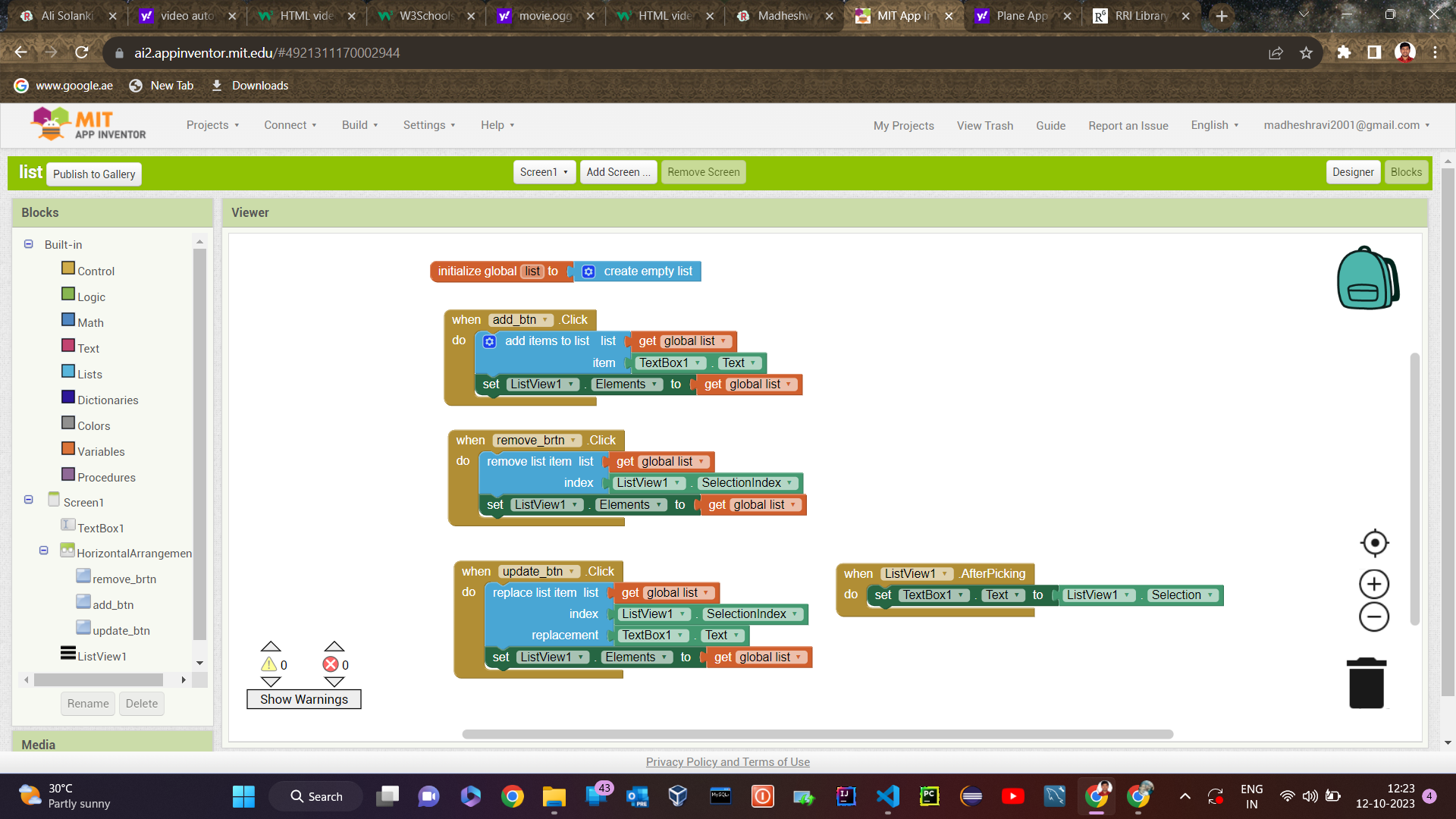Switch to Blocks view

1405,171
